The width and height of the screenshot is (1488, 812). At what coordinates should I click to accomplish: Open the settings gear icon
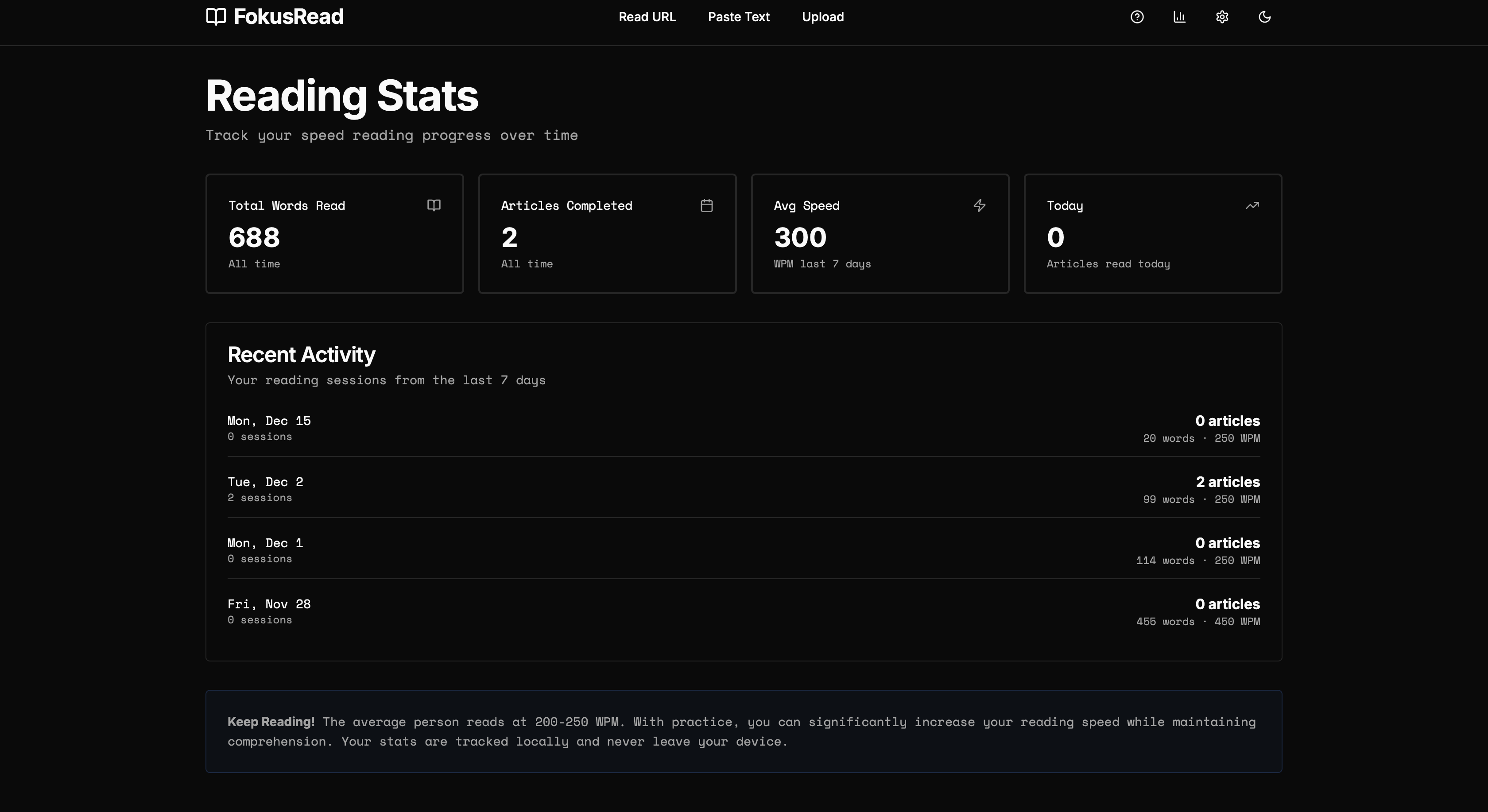[x=1222, y=17]
